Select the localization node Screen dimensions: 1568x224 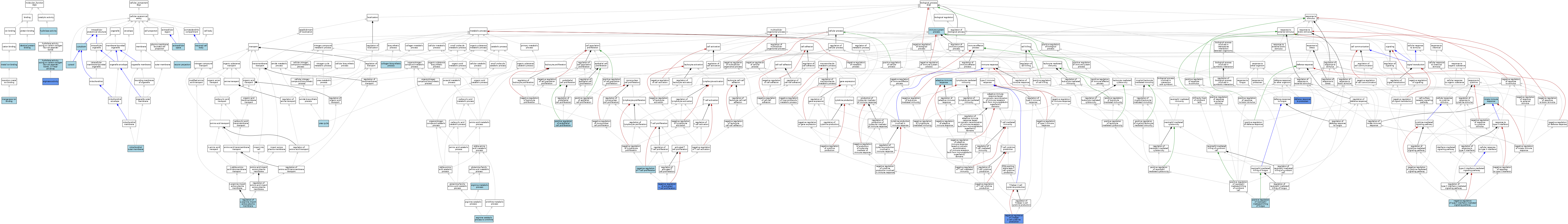[373, 17]
